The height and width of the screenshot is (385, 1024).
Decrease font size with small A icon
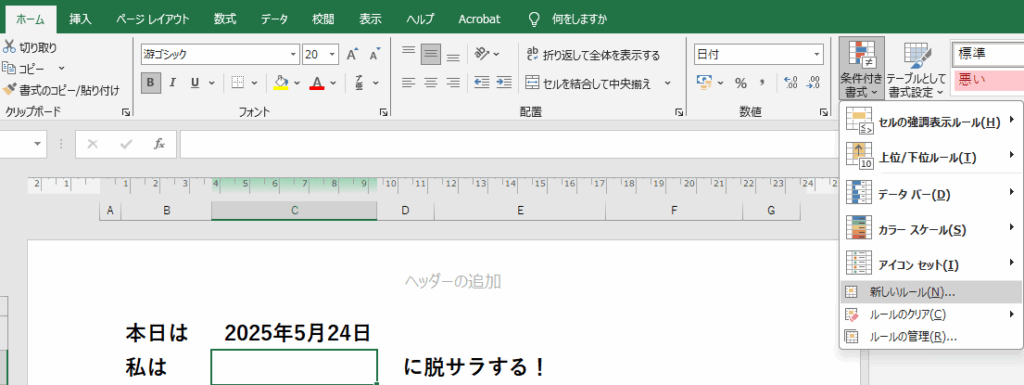click(374, 54)
